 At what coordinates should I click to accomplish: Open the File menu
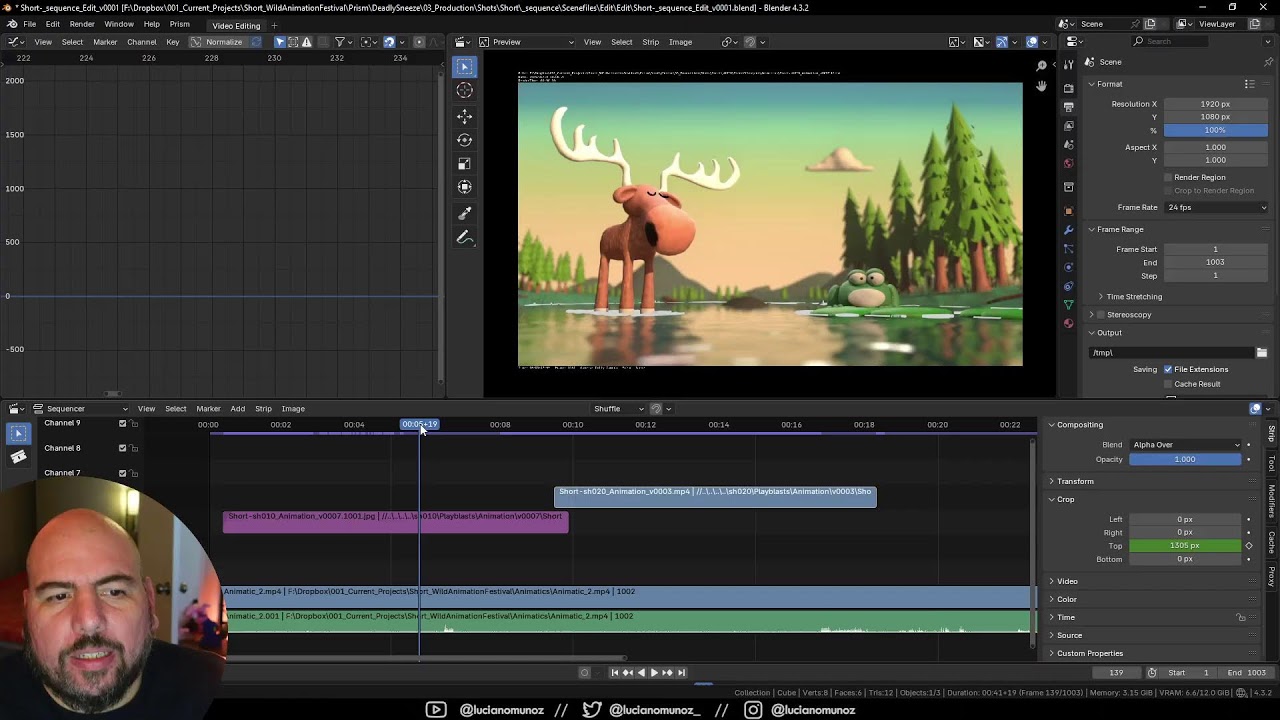[x=30, y=24]
